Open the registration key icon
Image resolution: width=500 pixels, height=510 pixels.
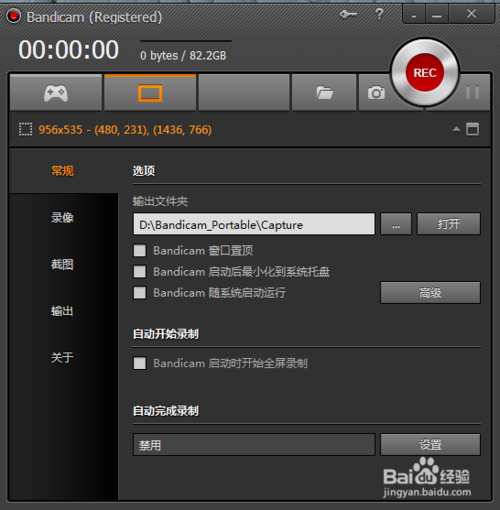click(348, 14)
